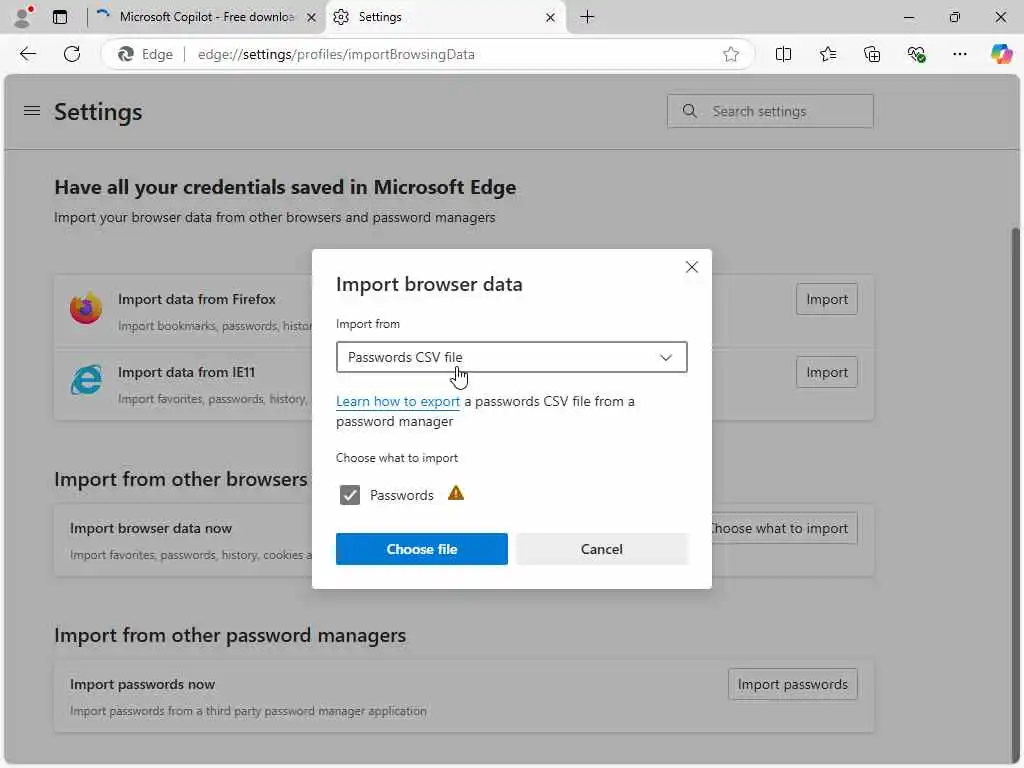Open the split screen icon

pos(784,54)
